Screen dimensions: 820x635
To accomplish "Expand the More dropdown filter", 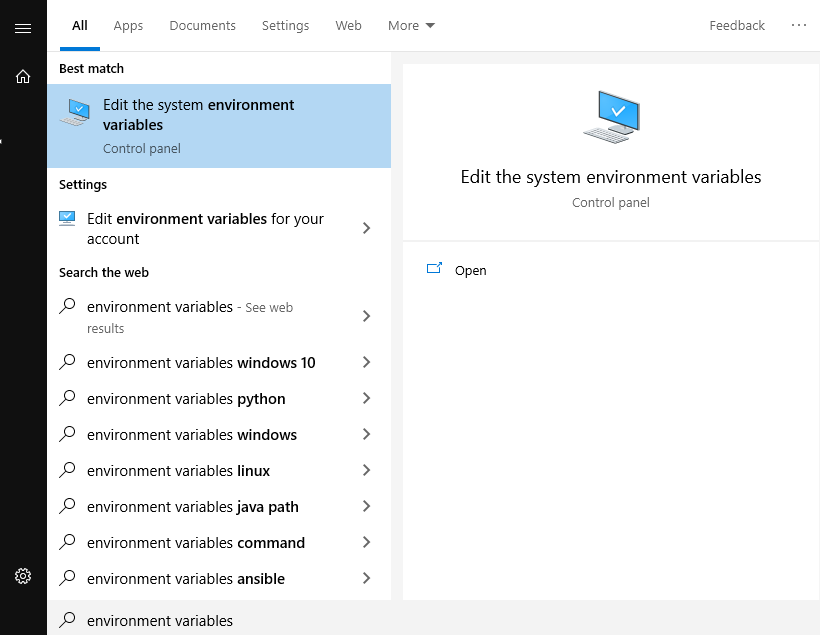I will [411, 25].
